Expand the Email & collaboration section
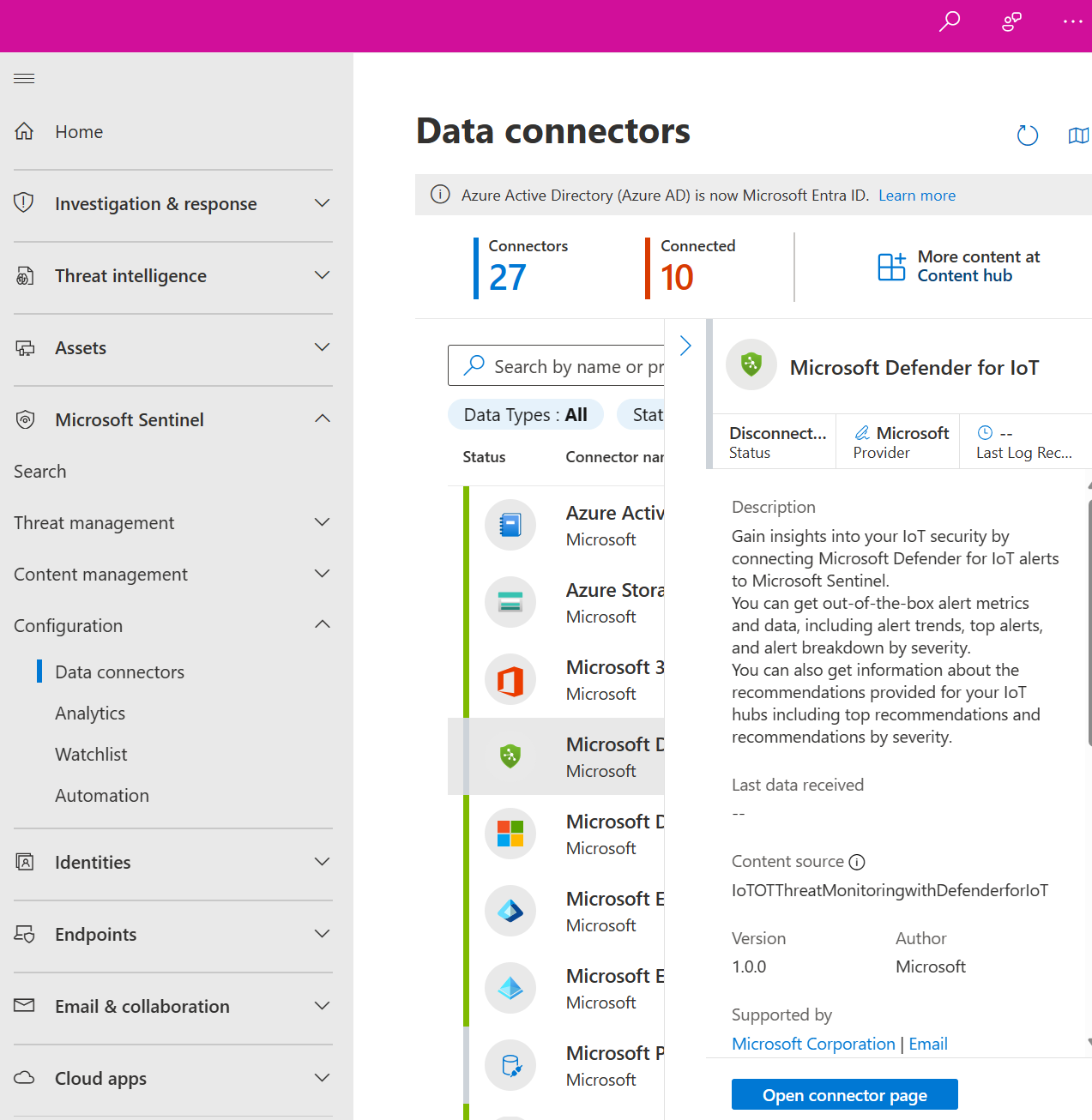1092x1120 pixels. [x=323, y=1006]
